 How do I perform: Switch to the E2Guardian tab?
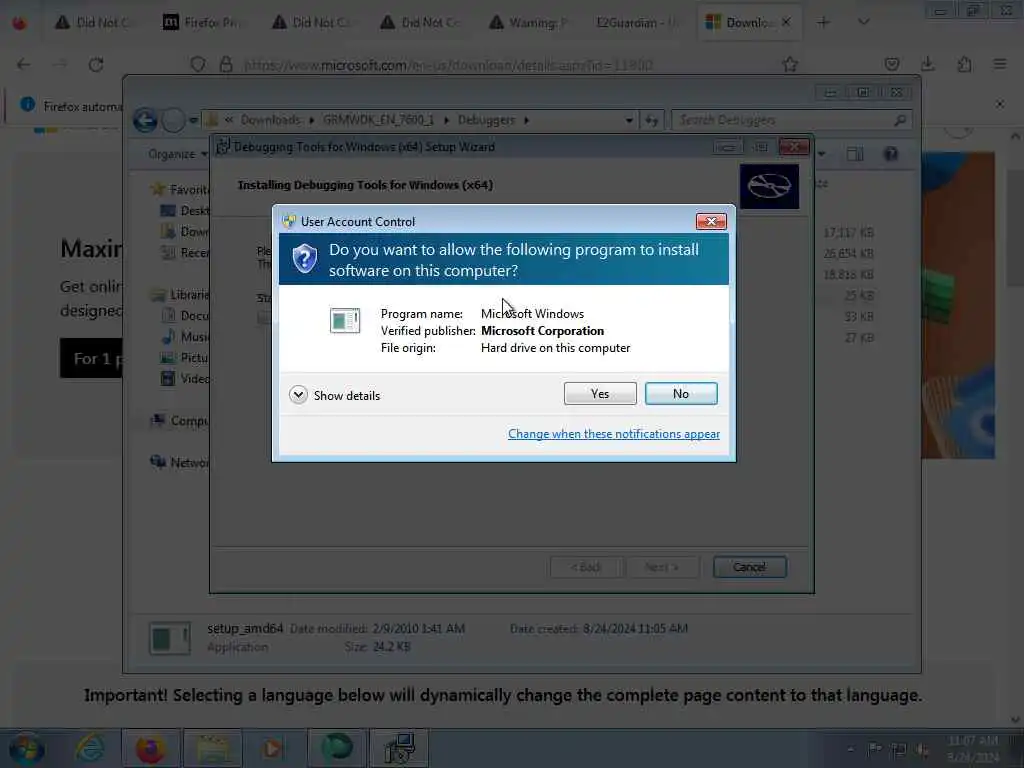[638, 23]
